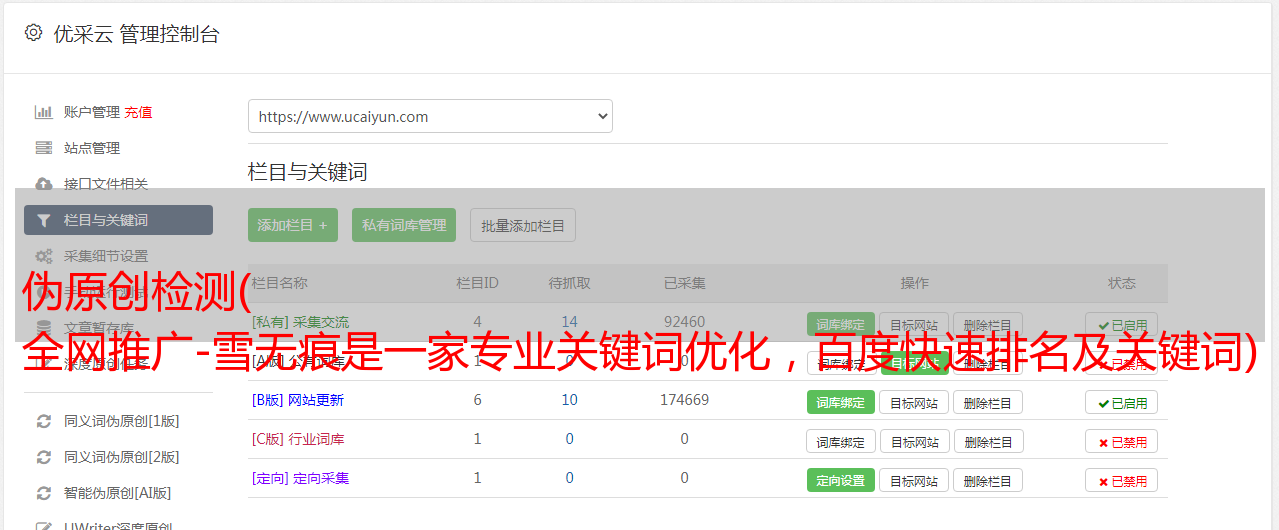Open 文章暂存库 in the sidebar

point(99,328)
